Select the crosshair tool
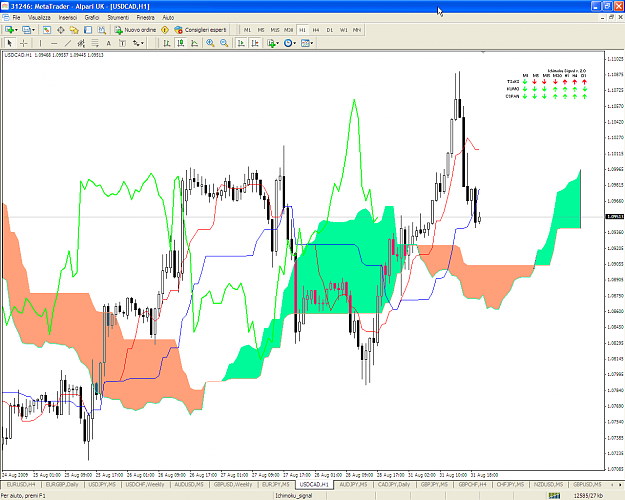 [24, 43]
